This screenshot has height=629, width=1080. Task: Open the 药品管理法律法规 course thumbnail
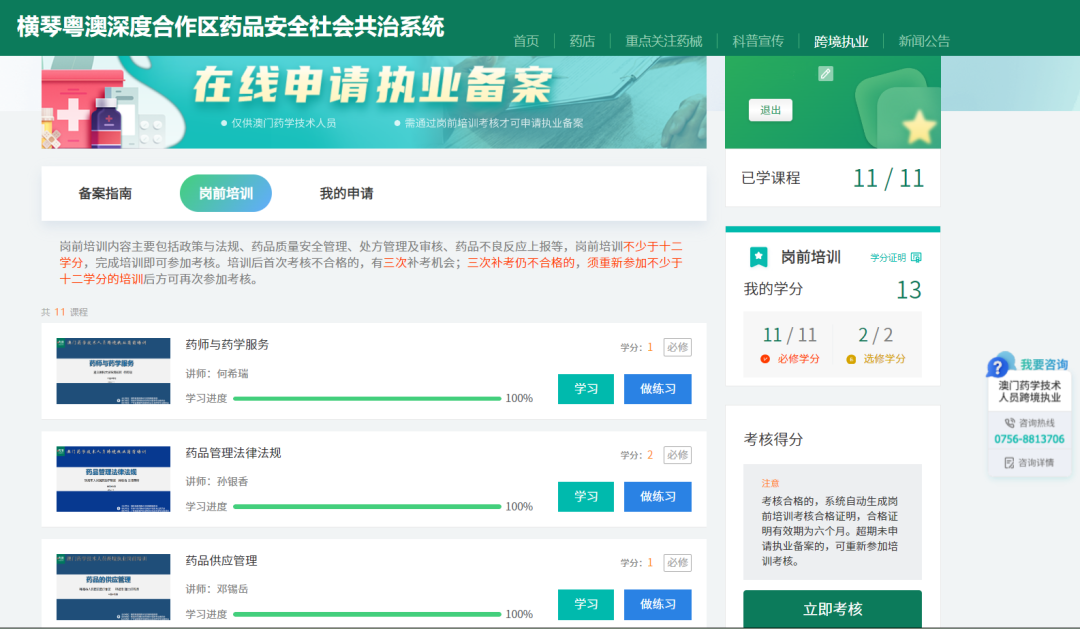click(x=113, y=478)
